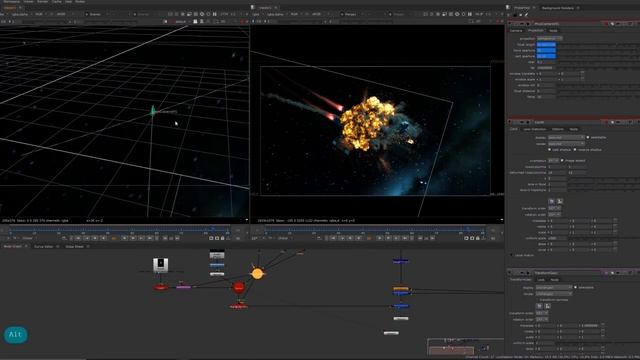Select the orange sun-shaped light node
This screenshot has width=640, height=360.
257,273
